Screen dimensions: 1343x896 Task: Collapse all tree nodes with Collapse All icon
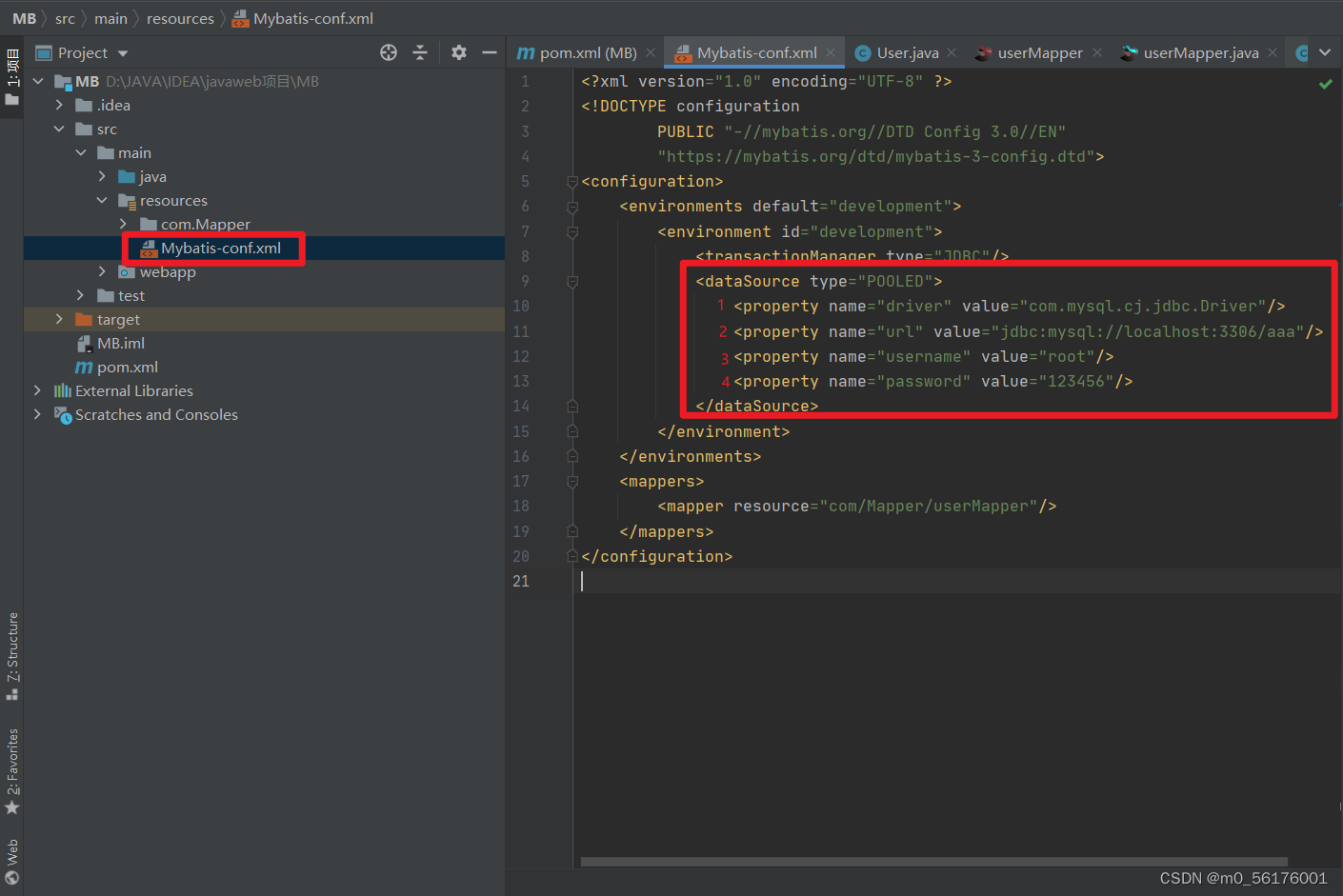point(420,52)
